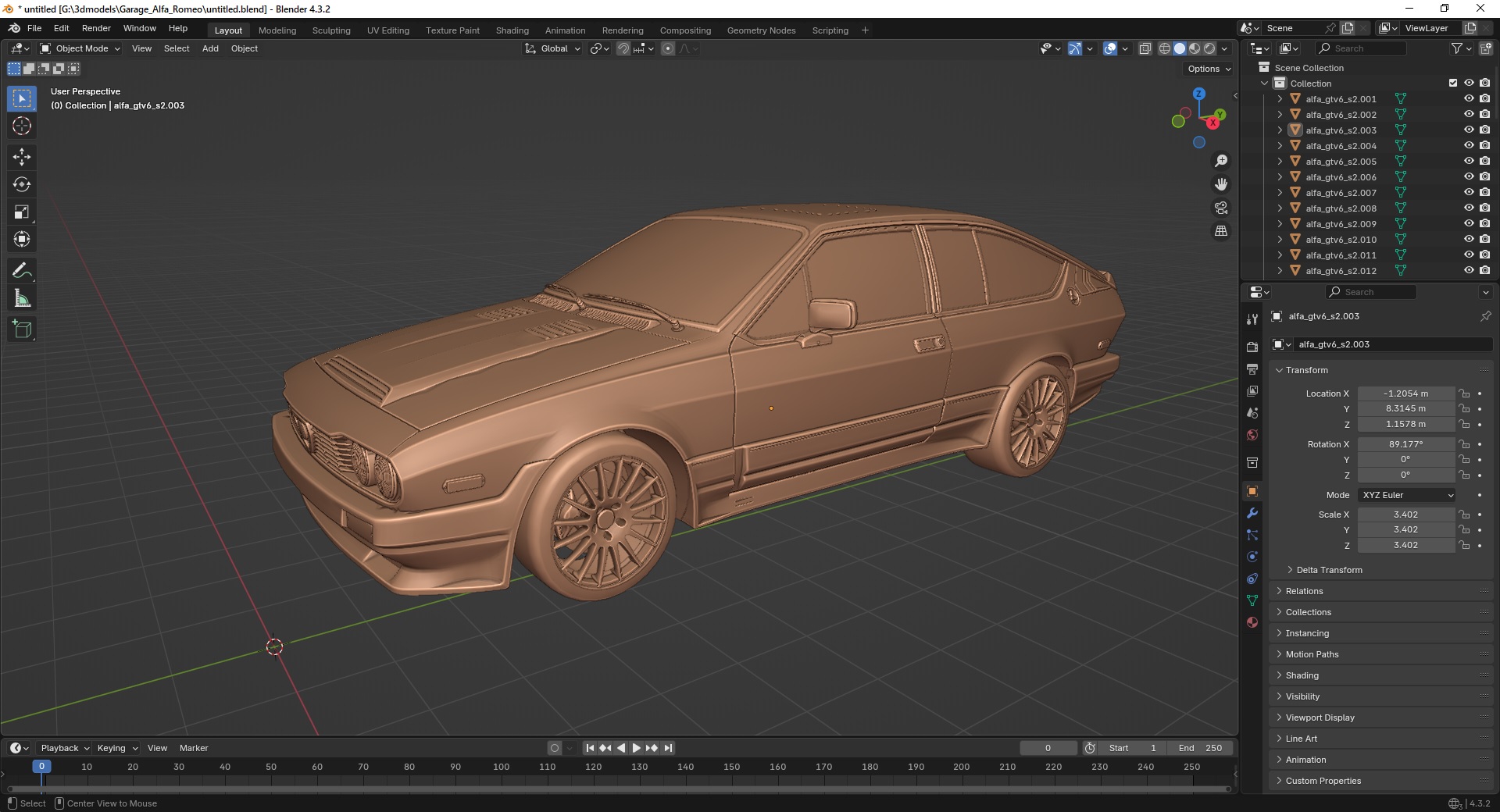1500x812 pixels.
Task: Disable rendering for alfa_gtv6_s2.009 camera icon
Action: (x=1484, y=223)
